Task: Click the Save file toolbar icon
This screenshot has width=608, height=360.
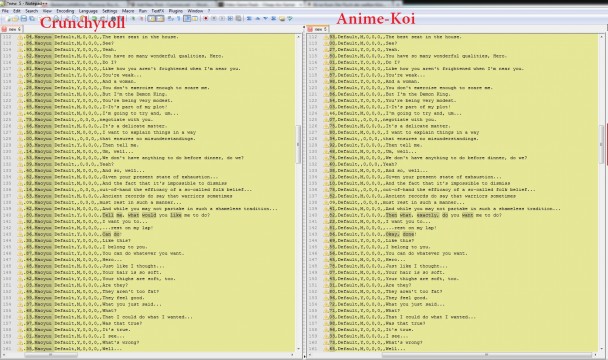Action: pos(24,19)
